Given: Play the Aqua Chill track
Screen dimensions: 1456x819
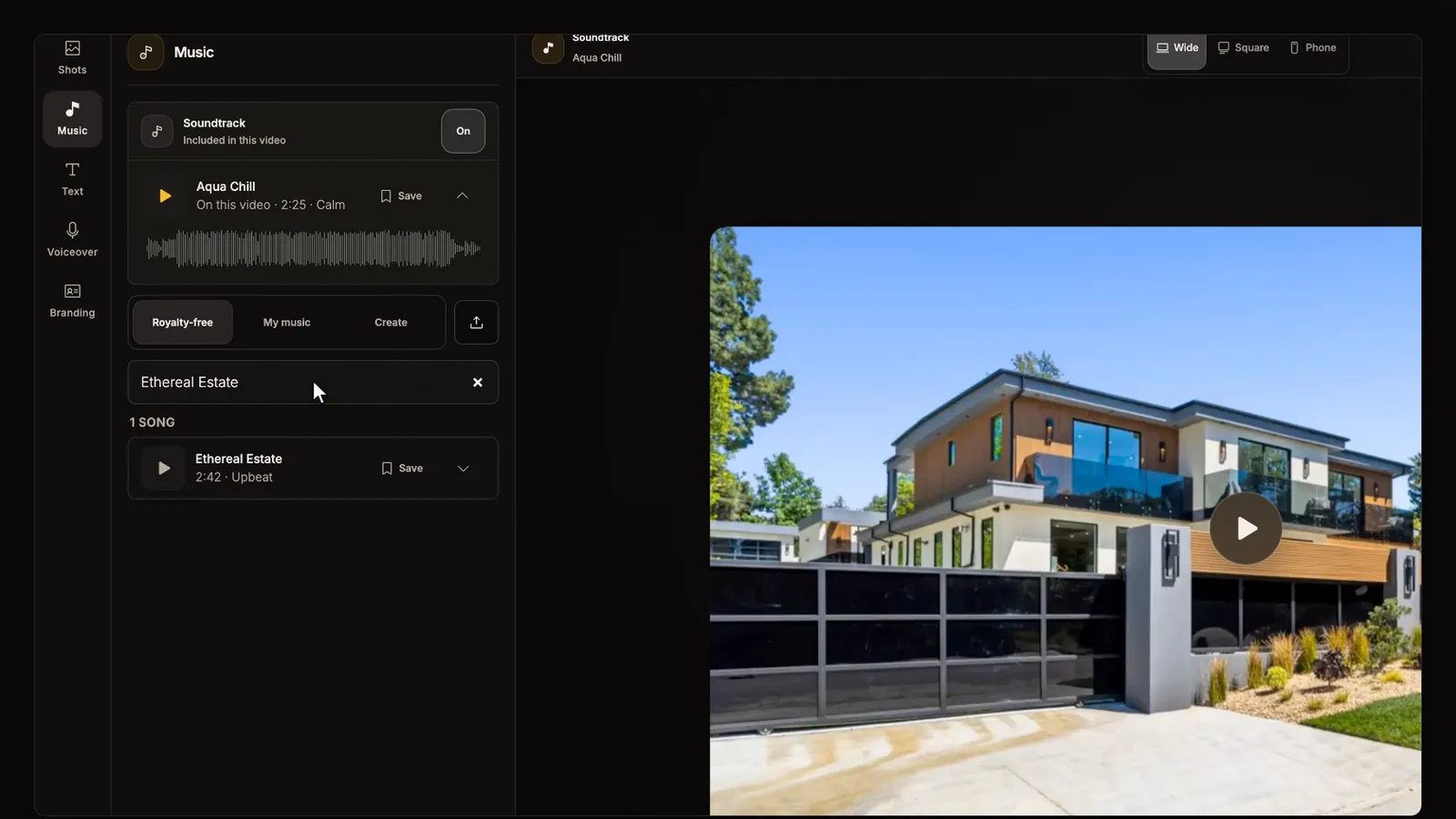Looking at the screenshot, I should 165,196.
